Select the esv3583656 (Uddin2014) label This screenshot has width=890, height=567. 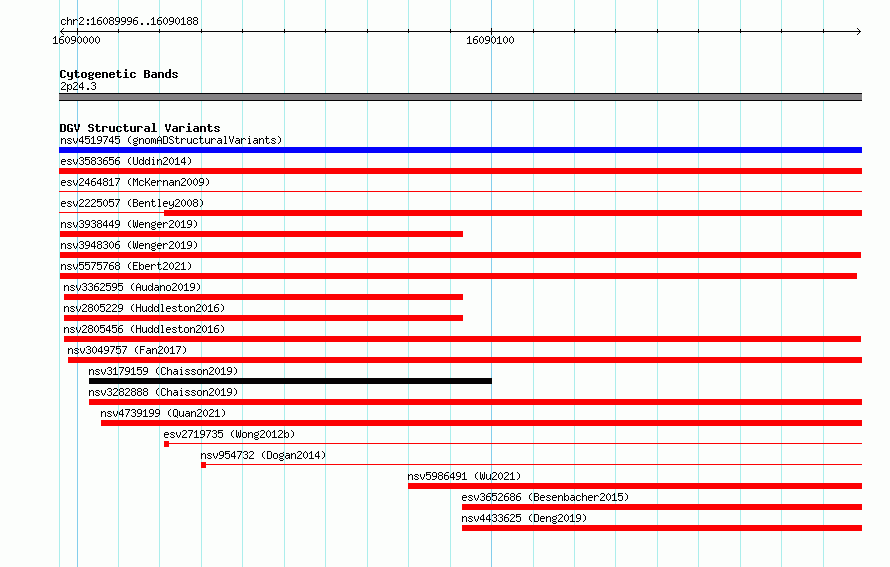tap(126, 161)
